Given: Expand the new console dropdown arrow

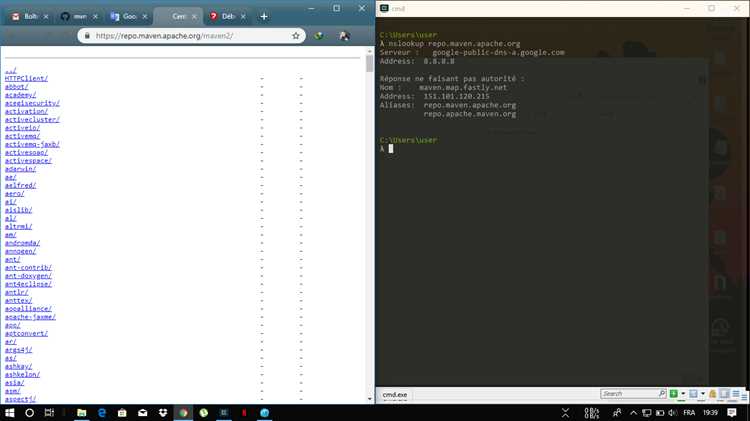Looking at the screenshot, I should coord(683,394).
